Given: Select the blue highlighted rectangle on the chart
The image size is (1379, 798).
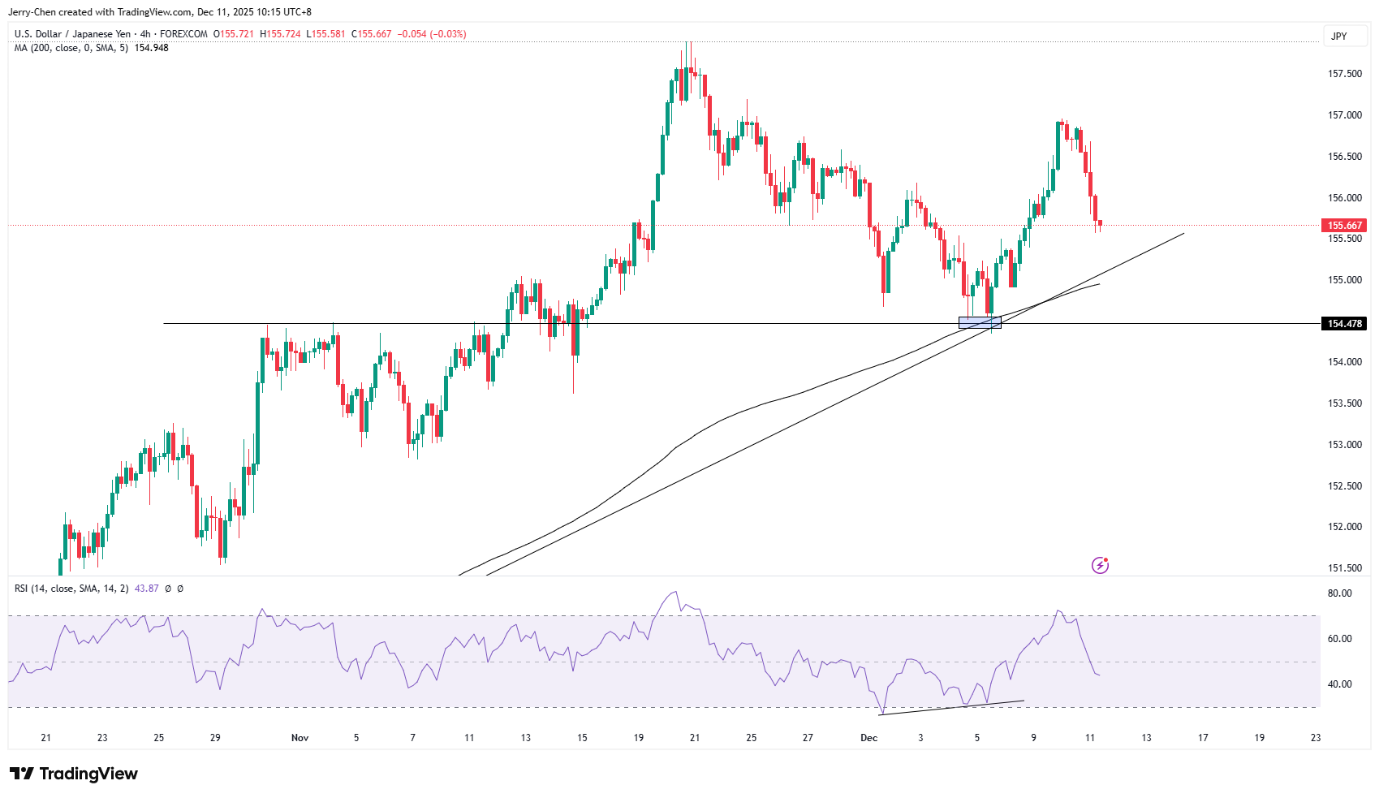Looking at the screenshot, I should click(x=979, y=322).
